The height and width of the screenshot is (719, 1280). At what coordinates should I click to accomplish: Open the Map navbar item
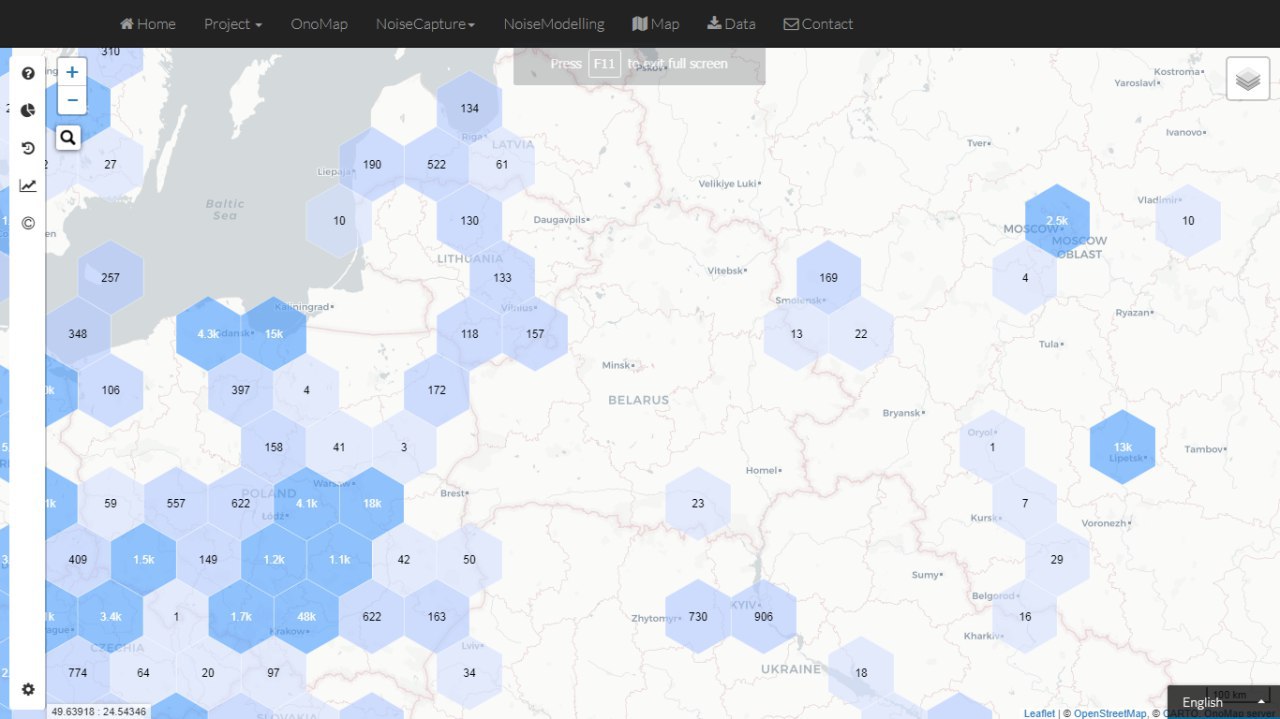tap(656, 24)
